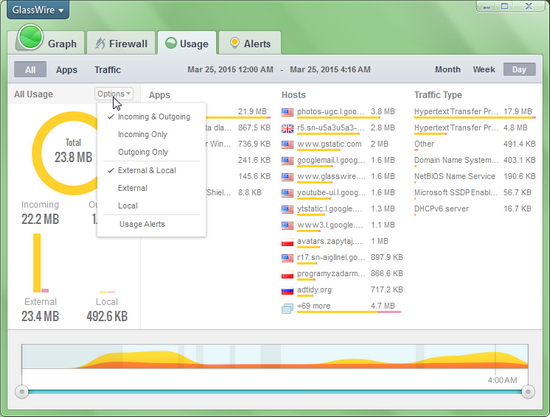The height and width of the screenshot is (417, 550).
Task: Click the left timeline range handle
Action: [22, 391]
